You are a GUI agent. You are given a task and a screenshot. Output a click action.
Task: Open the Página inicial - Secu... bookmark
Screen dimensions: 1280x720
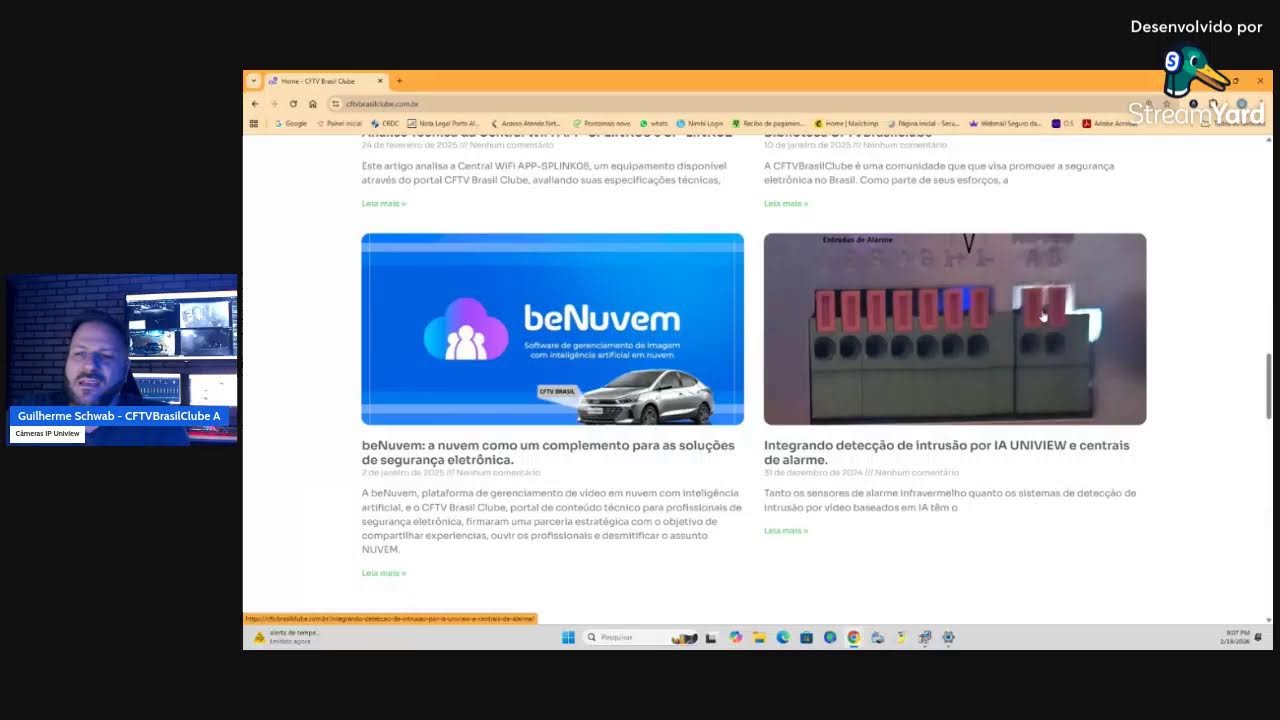(x=923, y=123)
